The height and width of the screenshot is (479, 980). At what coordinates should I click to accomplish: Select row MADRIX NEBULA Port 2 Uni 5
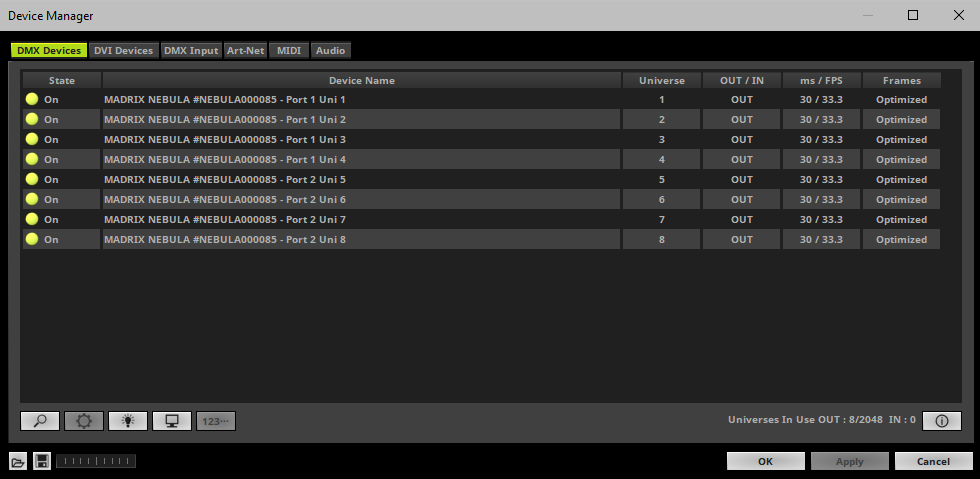pos(362,179)
